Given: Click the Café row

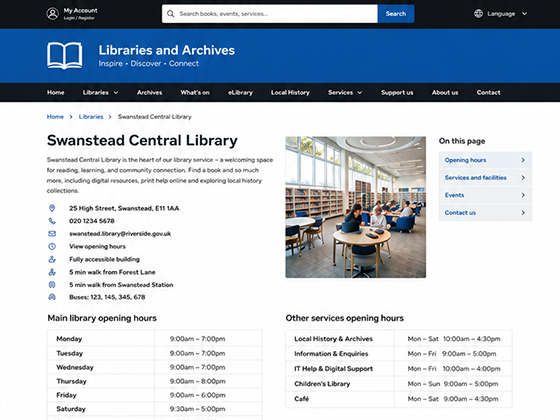Looking at the screenshot, I should [399, 399].
